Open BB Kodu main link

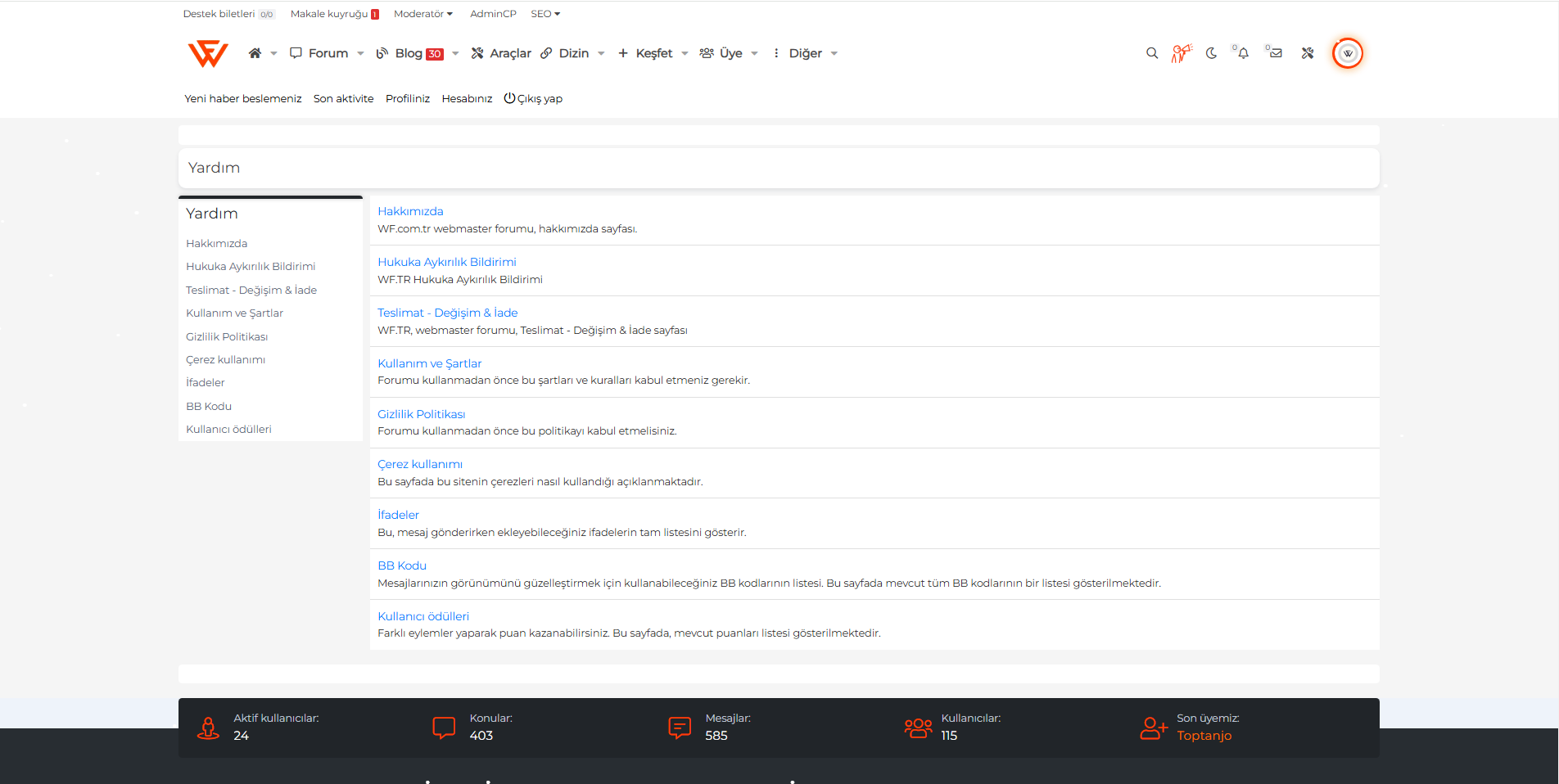[402, 565]
